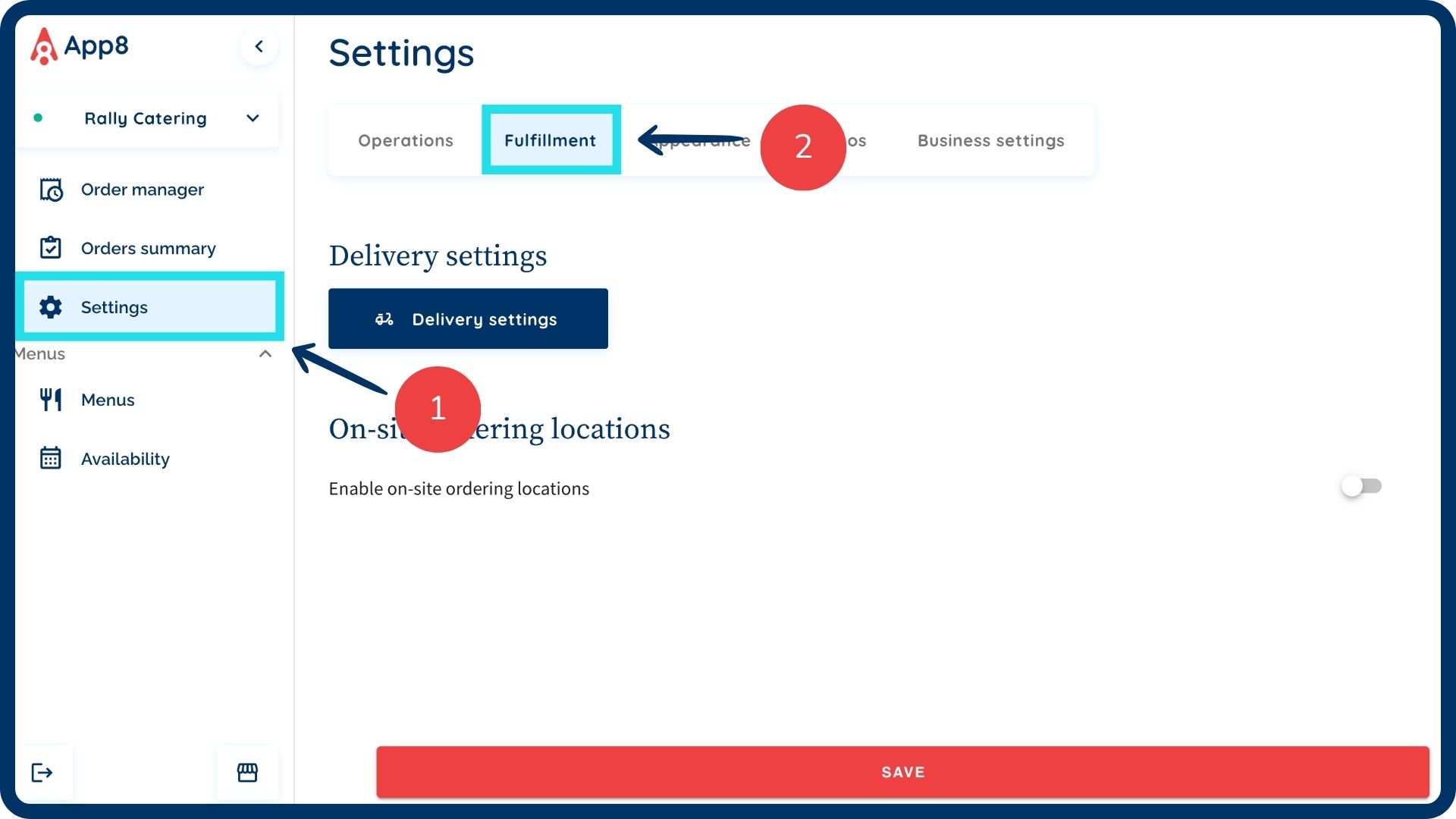Click the Availability calendar icon
Screen dimensions: 1456x819
(51, 458)
